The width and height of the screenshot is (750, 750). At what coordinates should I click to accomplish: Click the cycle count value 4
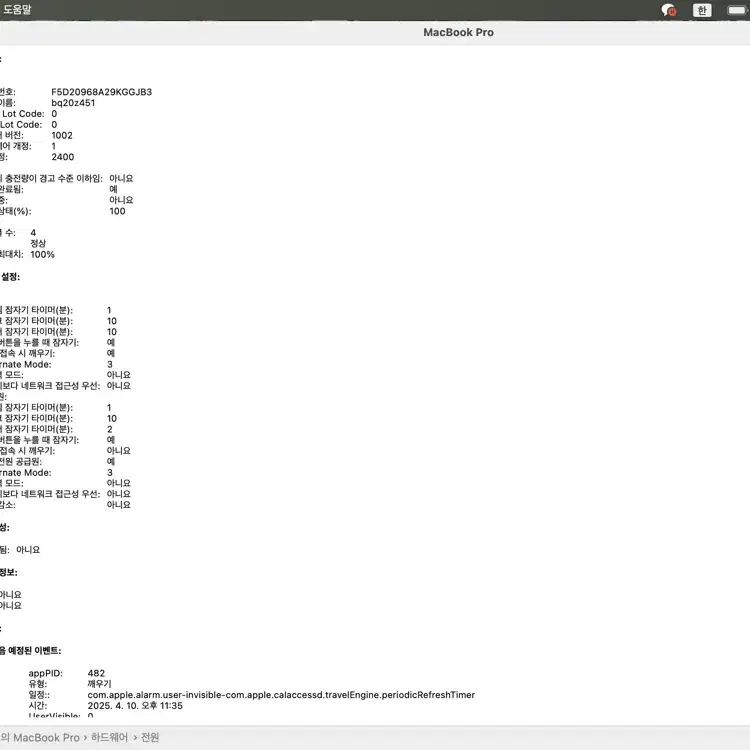(x=33, y=233)
